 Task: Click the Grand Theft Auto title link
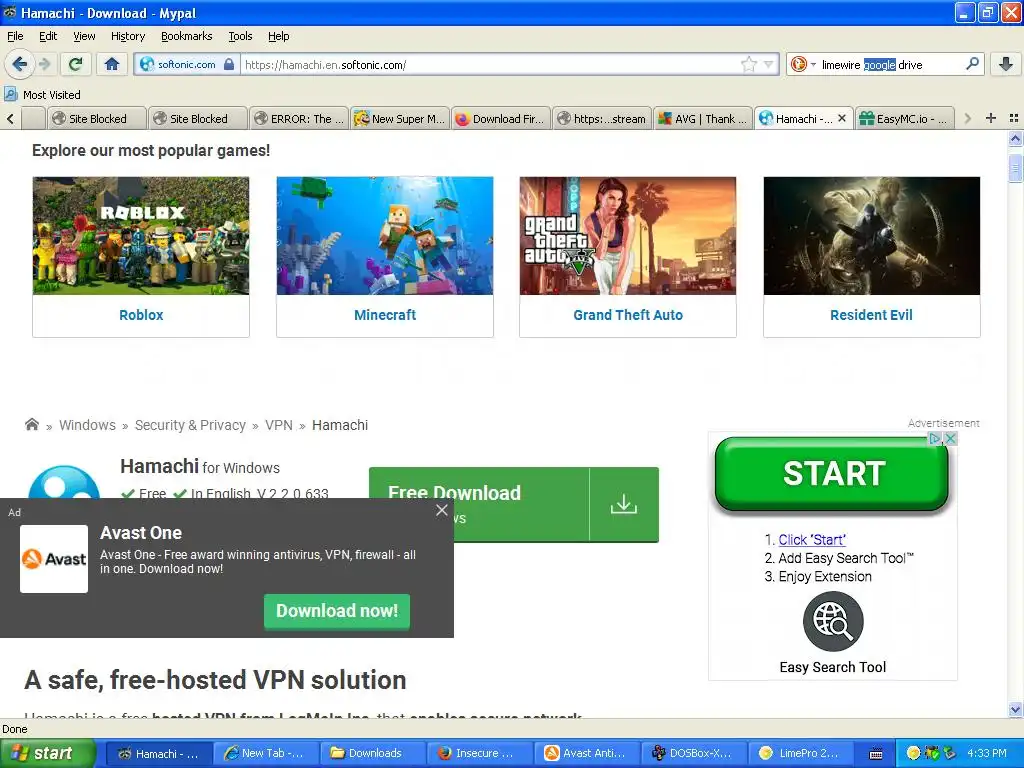click(x=628, y=315)
